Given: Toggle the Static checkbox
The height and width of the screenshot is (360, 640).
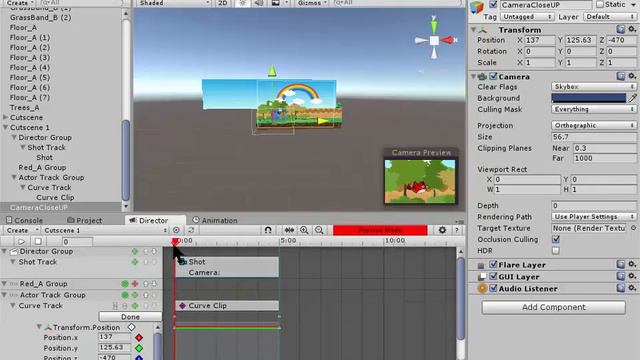Looking at the screenshot, I should [x=600, y=4].
